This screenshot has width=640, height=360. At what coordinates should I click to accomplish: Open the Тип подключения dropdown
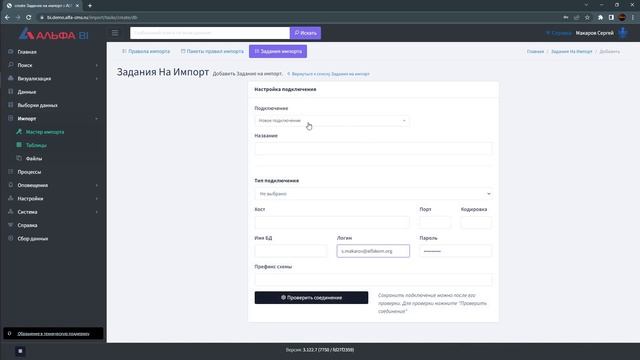click(x=373, y=194)
